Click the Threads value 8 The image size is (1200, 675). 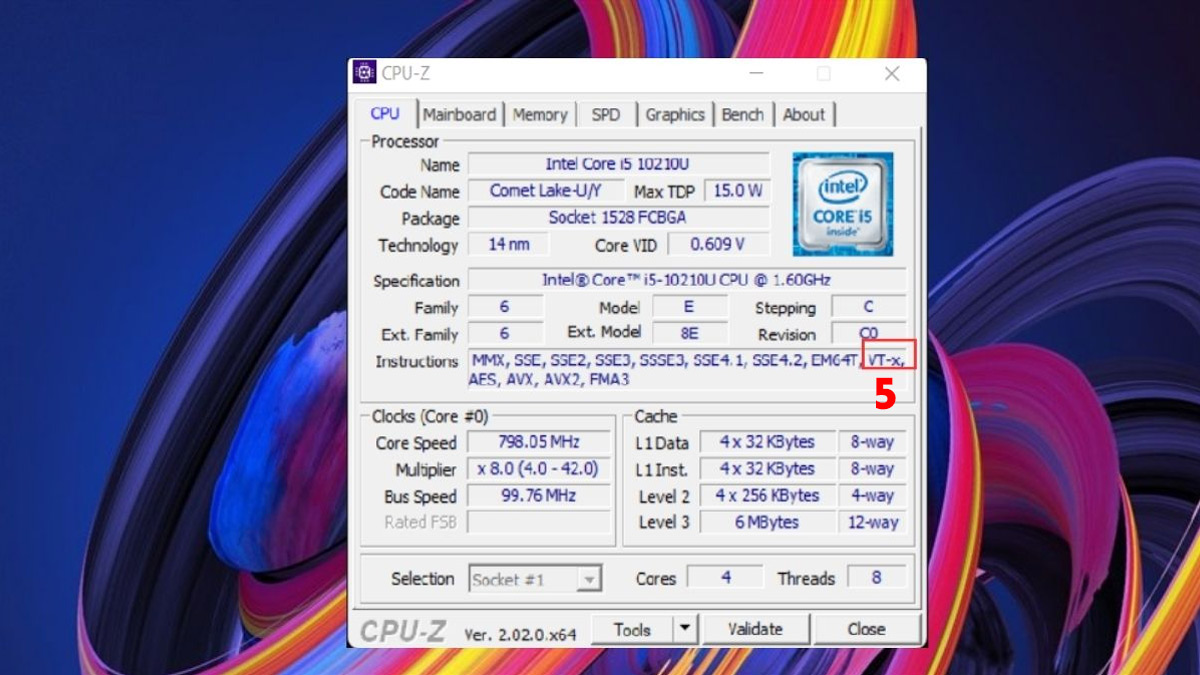(x=877, y=578)
